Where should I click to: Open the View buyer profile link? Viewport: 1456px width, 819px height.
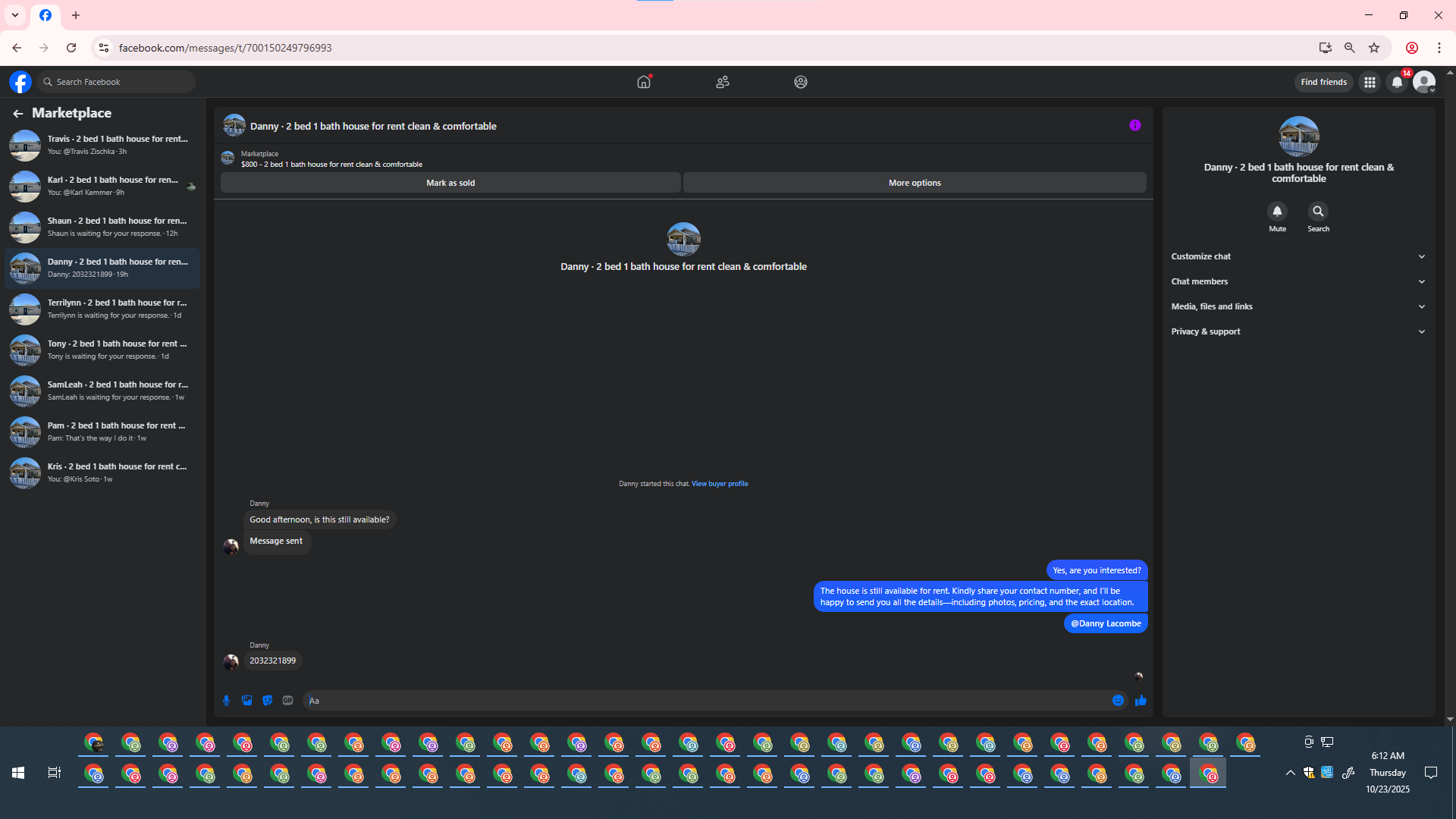[719, 484]
